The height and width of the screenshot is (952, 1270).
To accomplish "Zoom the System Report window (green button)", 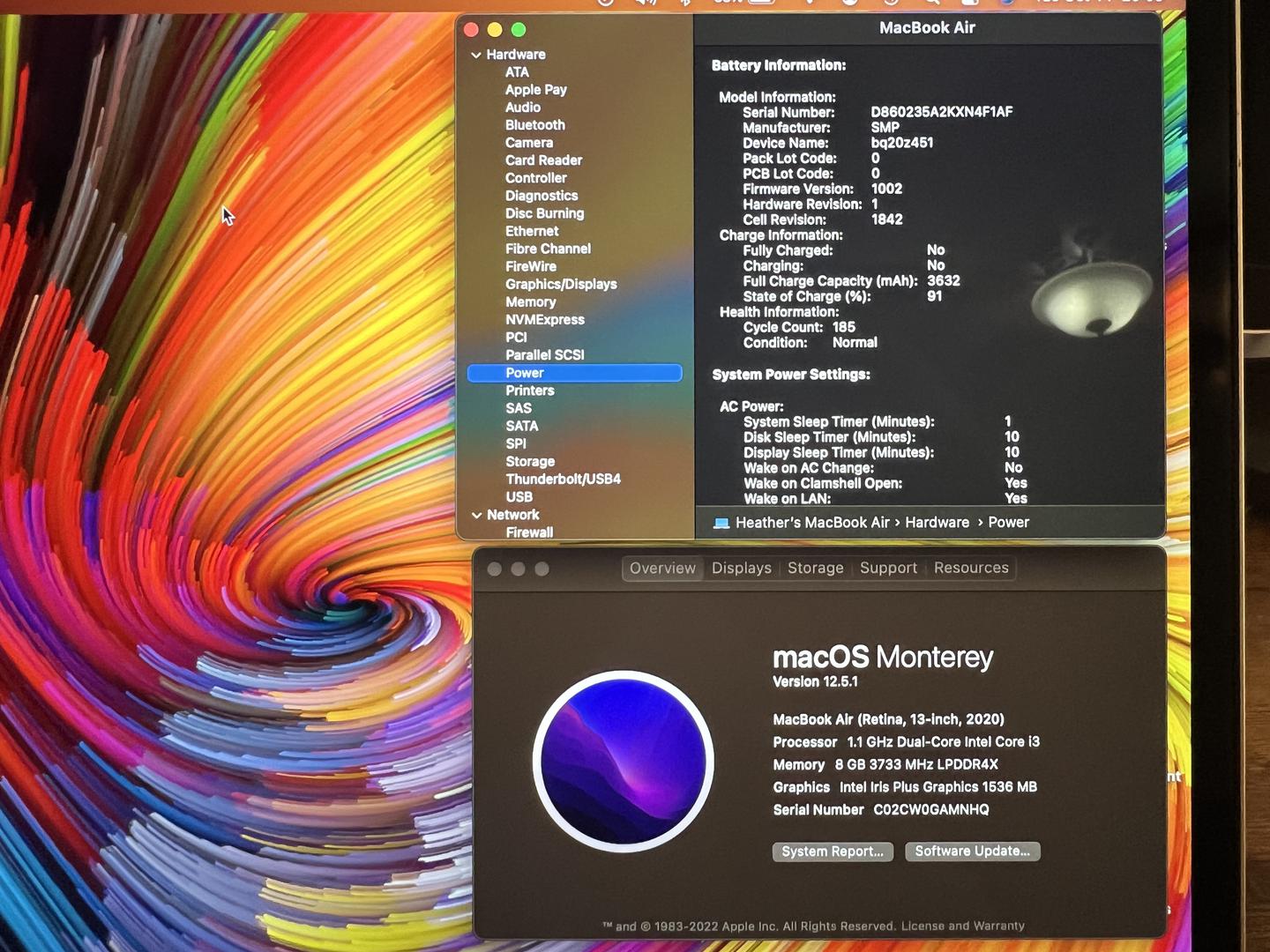I will tap(519, 30).
